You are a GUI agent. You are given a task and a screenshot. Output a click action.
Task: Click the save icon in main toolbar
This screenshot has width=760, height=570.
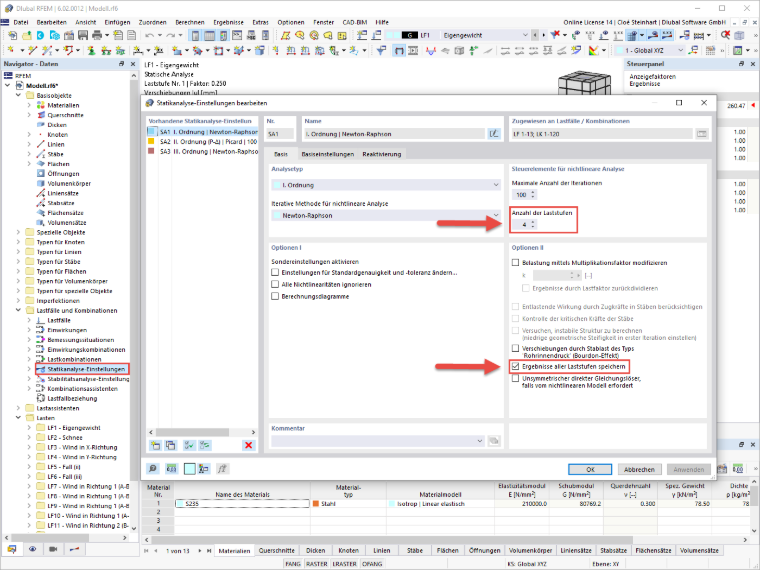click(83, 35)
